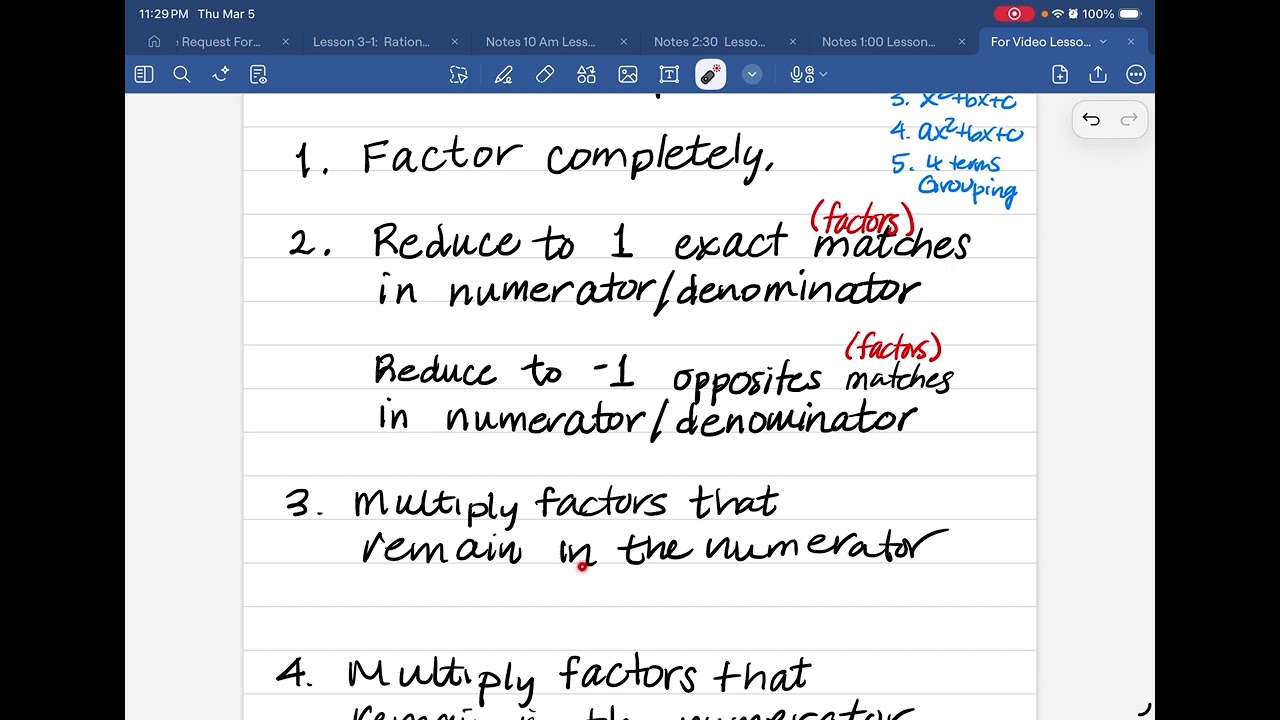This screenshot has width=1280, height=720.
Task: Select the For Video Lesso tab
Action: pos(1041,42)
